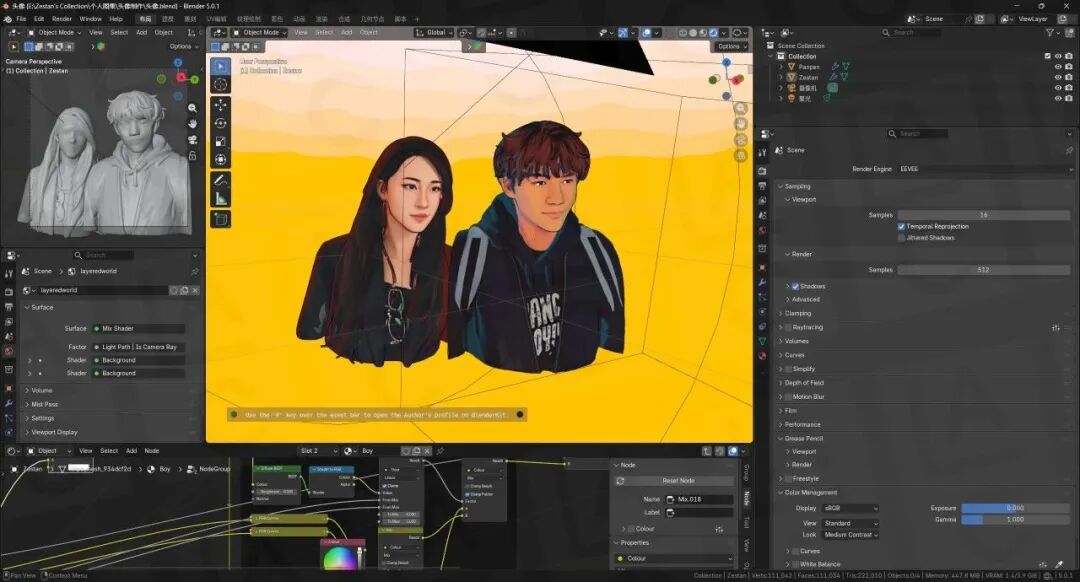Screen dimensions: 1080x582
Task: Click red X axis on left viewport gizmo
Action: tap(181, 77)
